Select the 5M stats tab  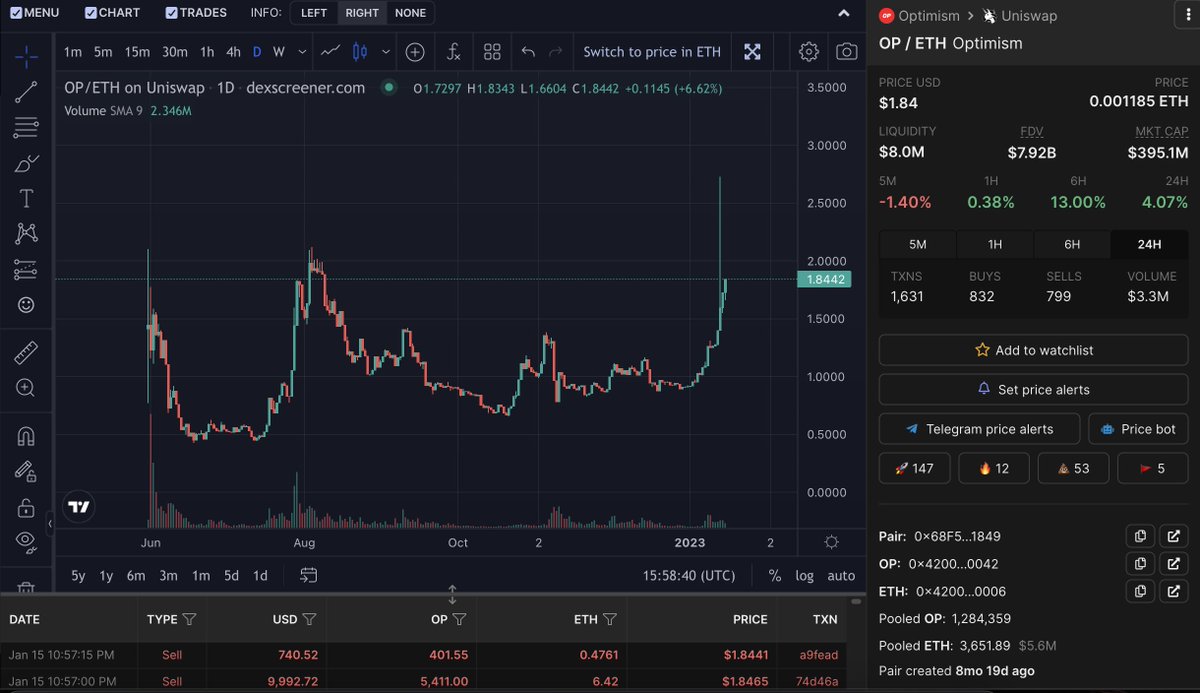917,244
